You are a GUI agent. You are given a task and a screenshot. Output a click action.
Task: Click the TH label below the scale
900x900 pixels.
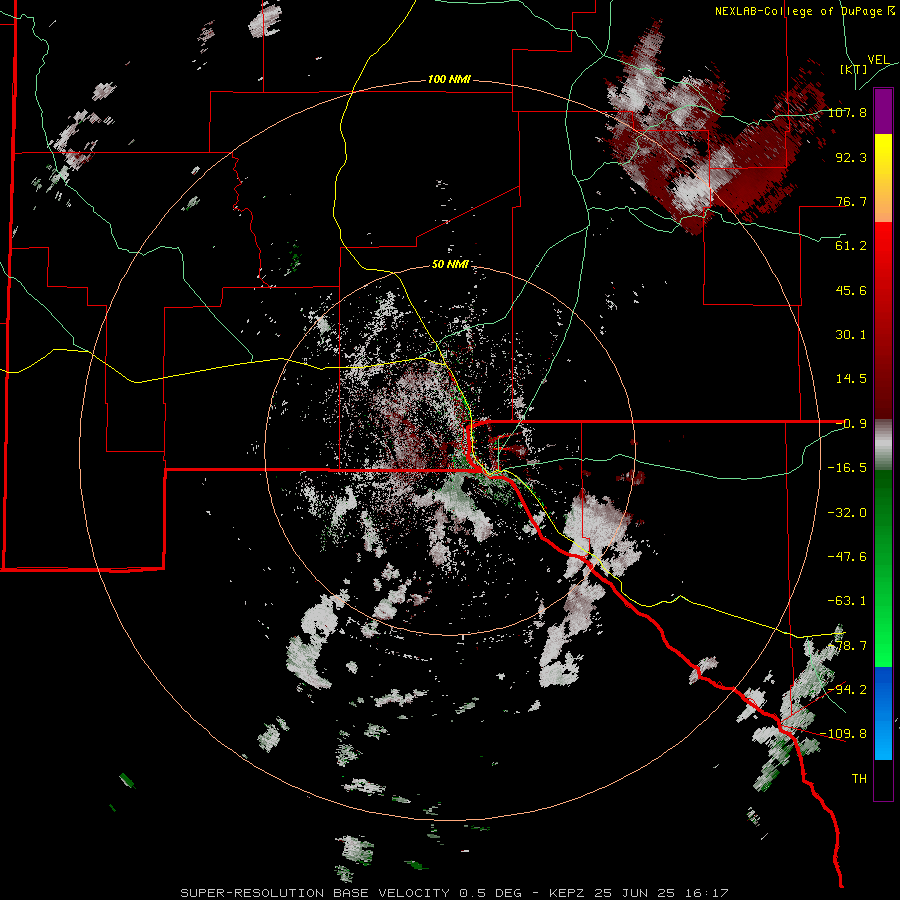(859, 779)
